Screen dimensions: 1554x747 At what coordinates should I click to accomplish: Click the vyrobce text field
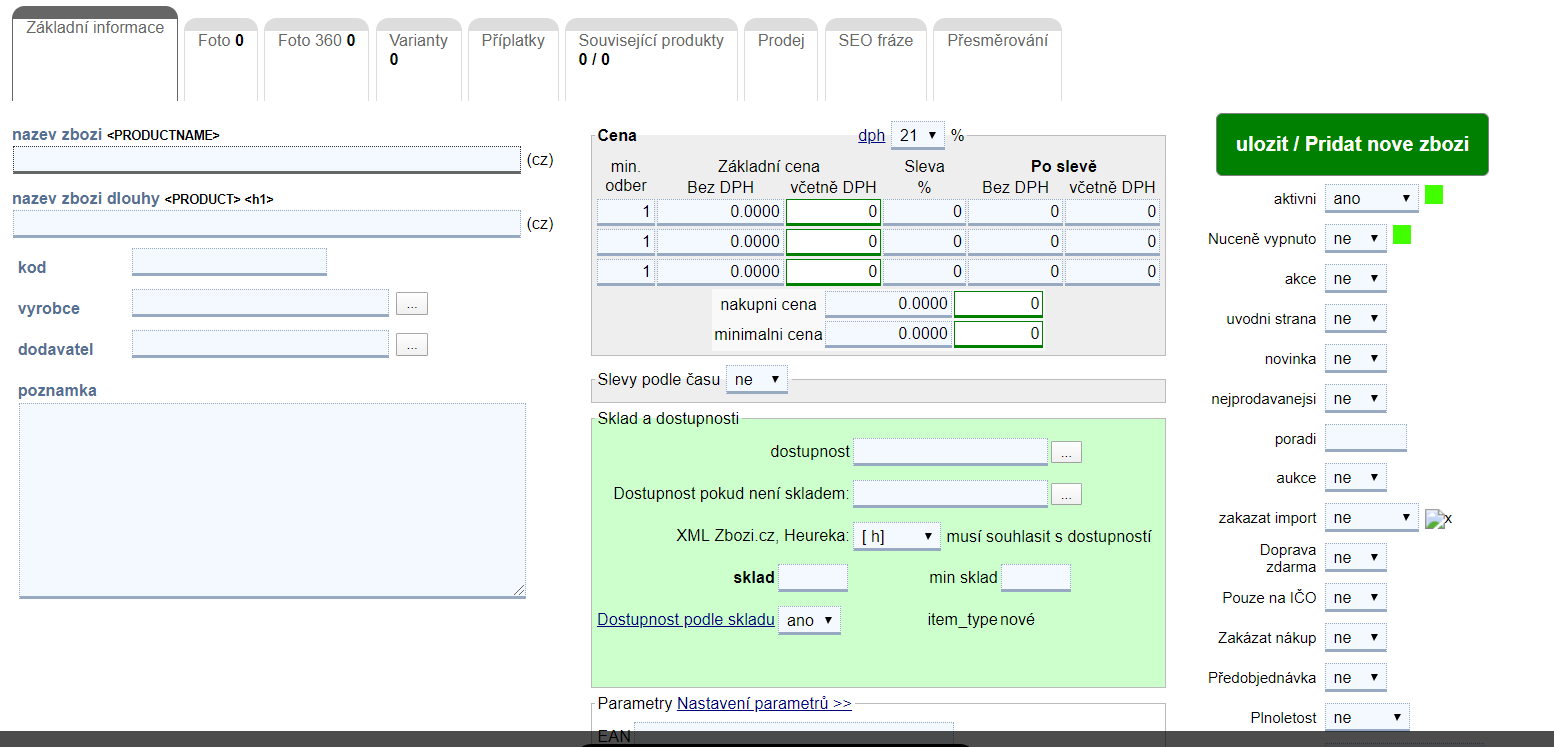260,303
